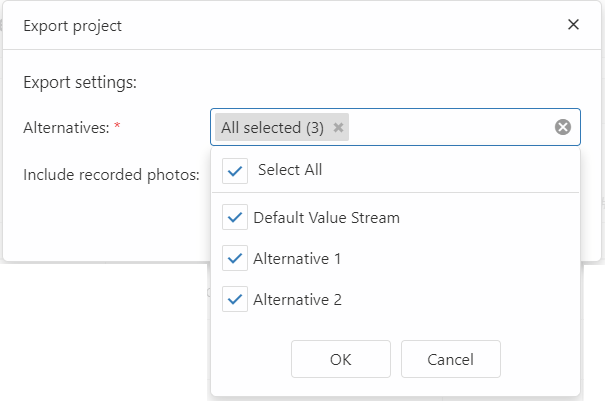Click the "Select All" option text
The height and width of the screenshot is (401, 605).
point(290,170)
